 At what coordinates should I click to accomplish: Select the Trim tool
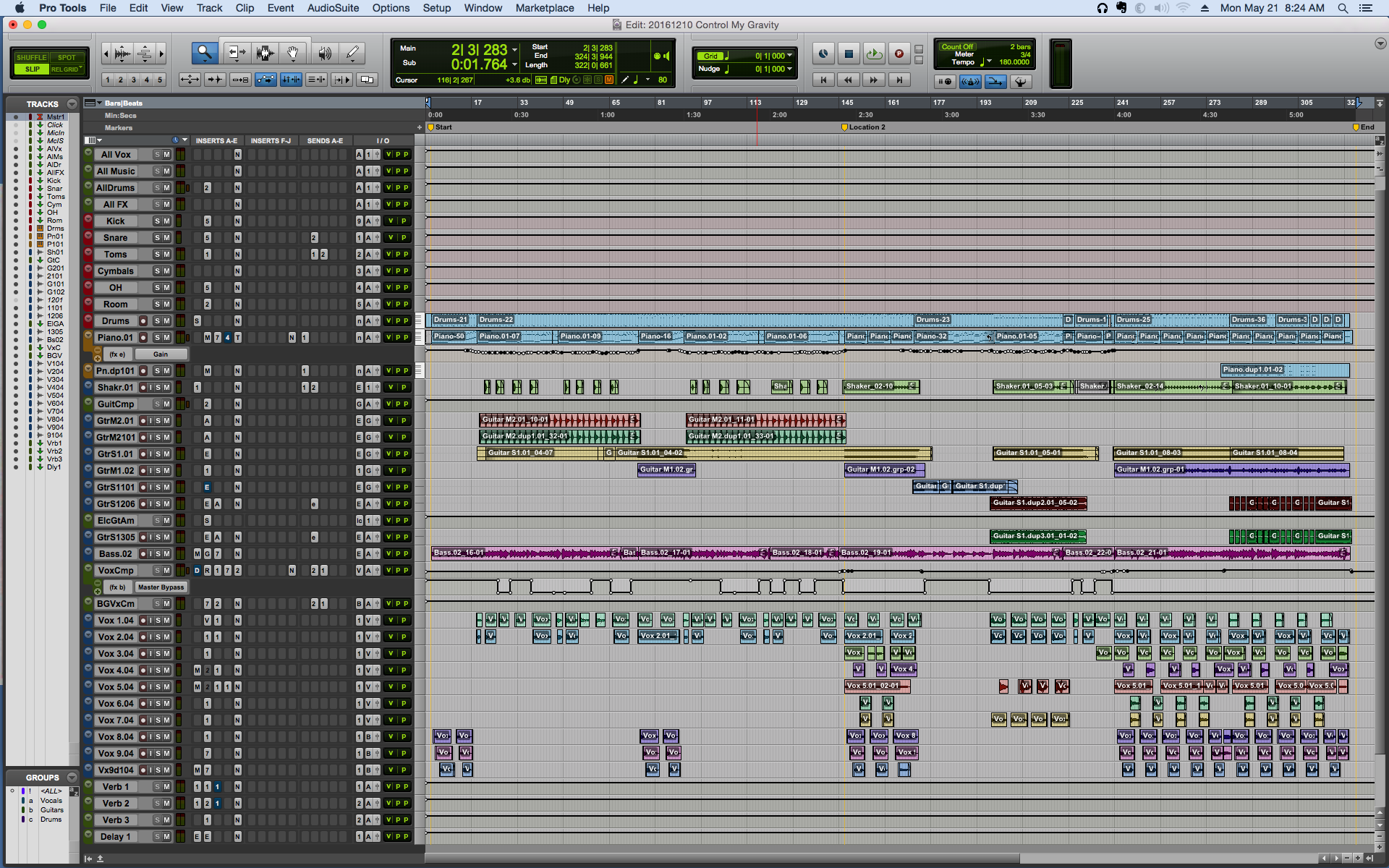236,53
